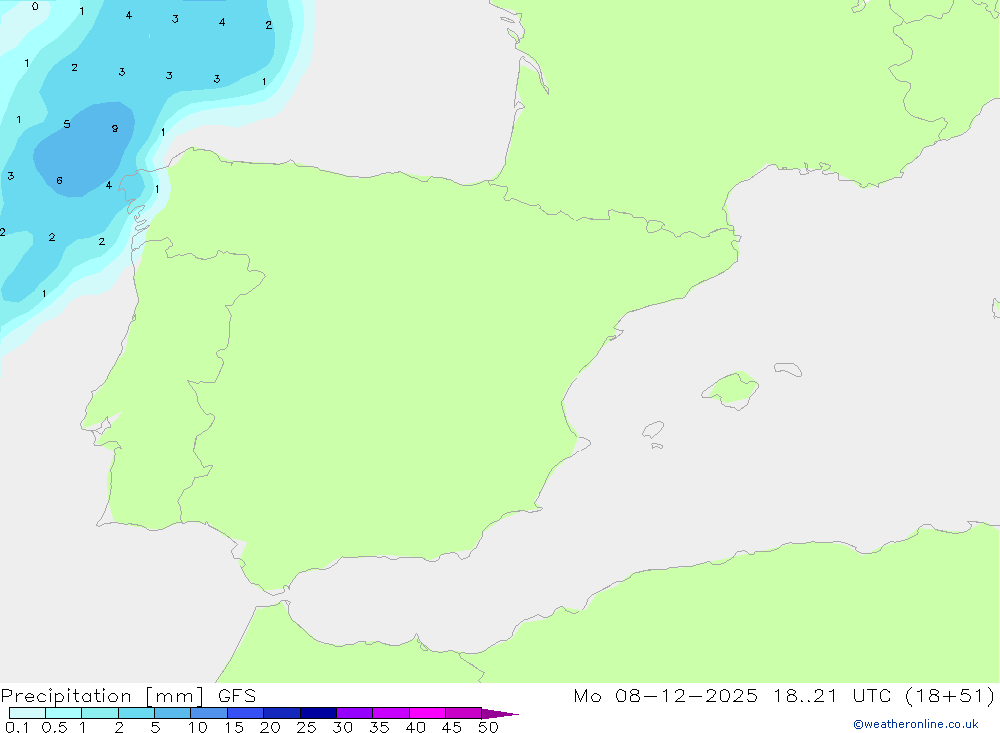The image size is (1000, 733).
Task: Select the 20–25 mm legend swatch
Action: click(281, 713)
